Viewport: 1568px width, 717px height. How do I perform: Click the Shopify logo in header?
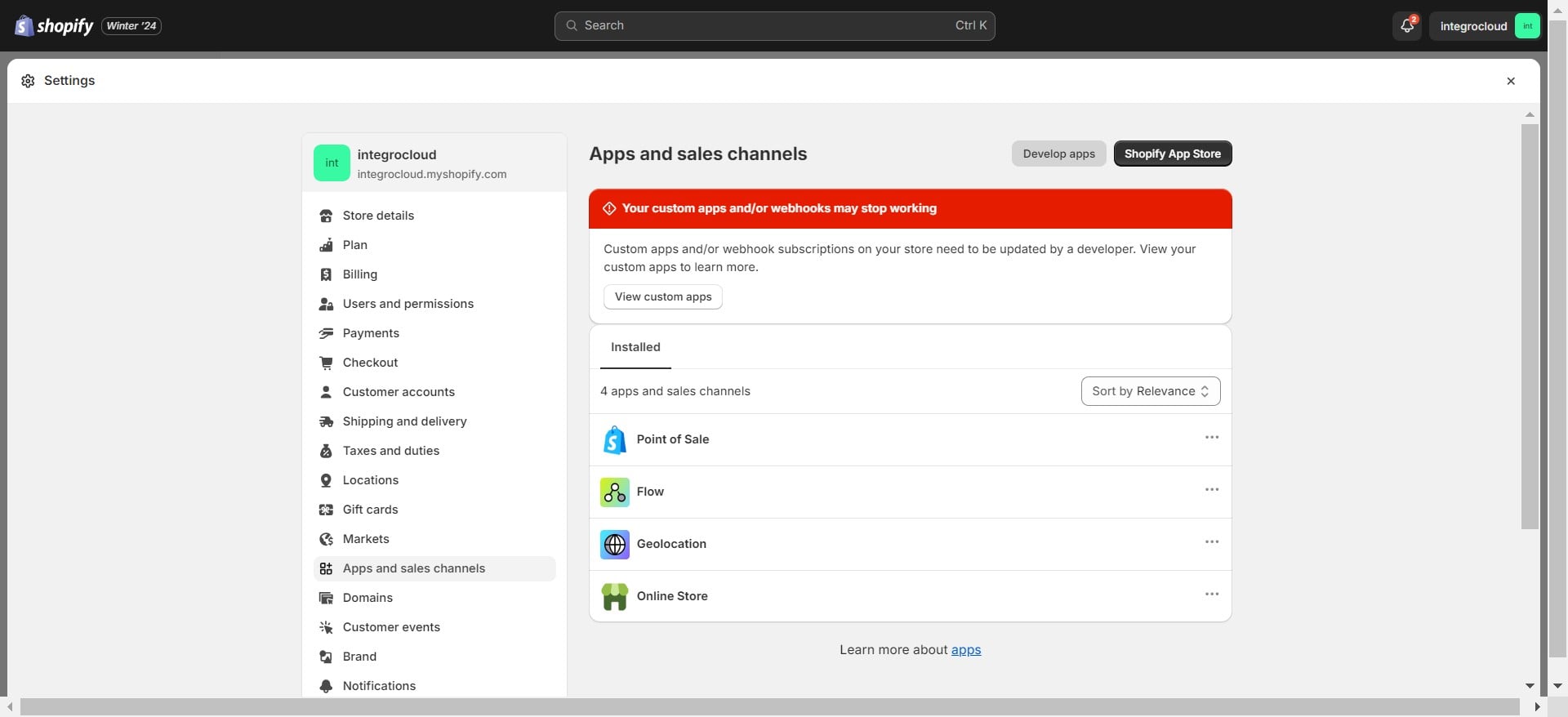(54, 26)
